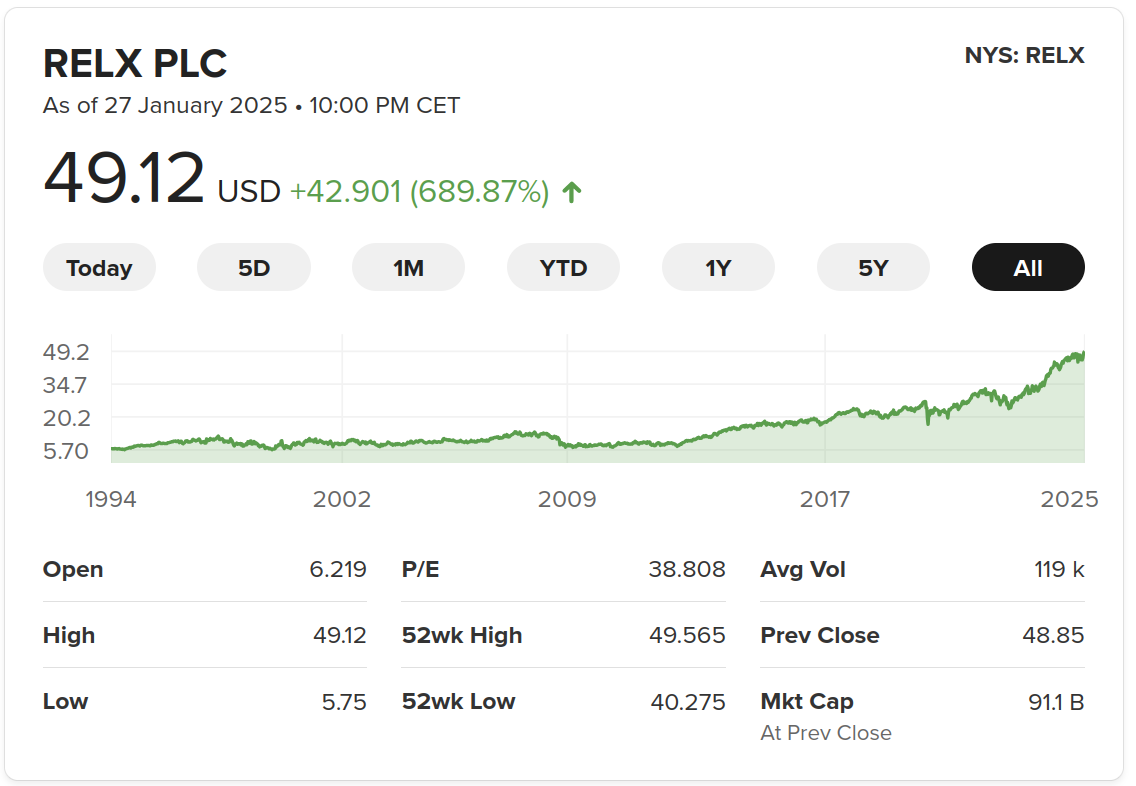This screenshot has width=1136, height=786.
Task: Select the Today range tab
Action: coord(99,268)
